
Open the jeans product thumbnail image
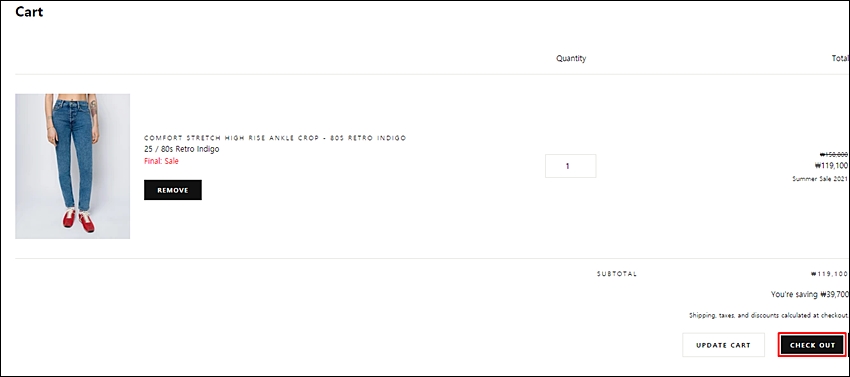[x=73, y=166]
